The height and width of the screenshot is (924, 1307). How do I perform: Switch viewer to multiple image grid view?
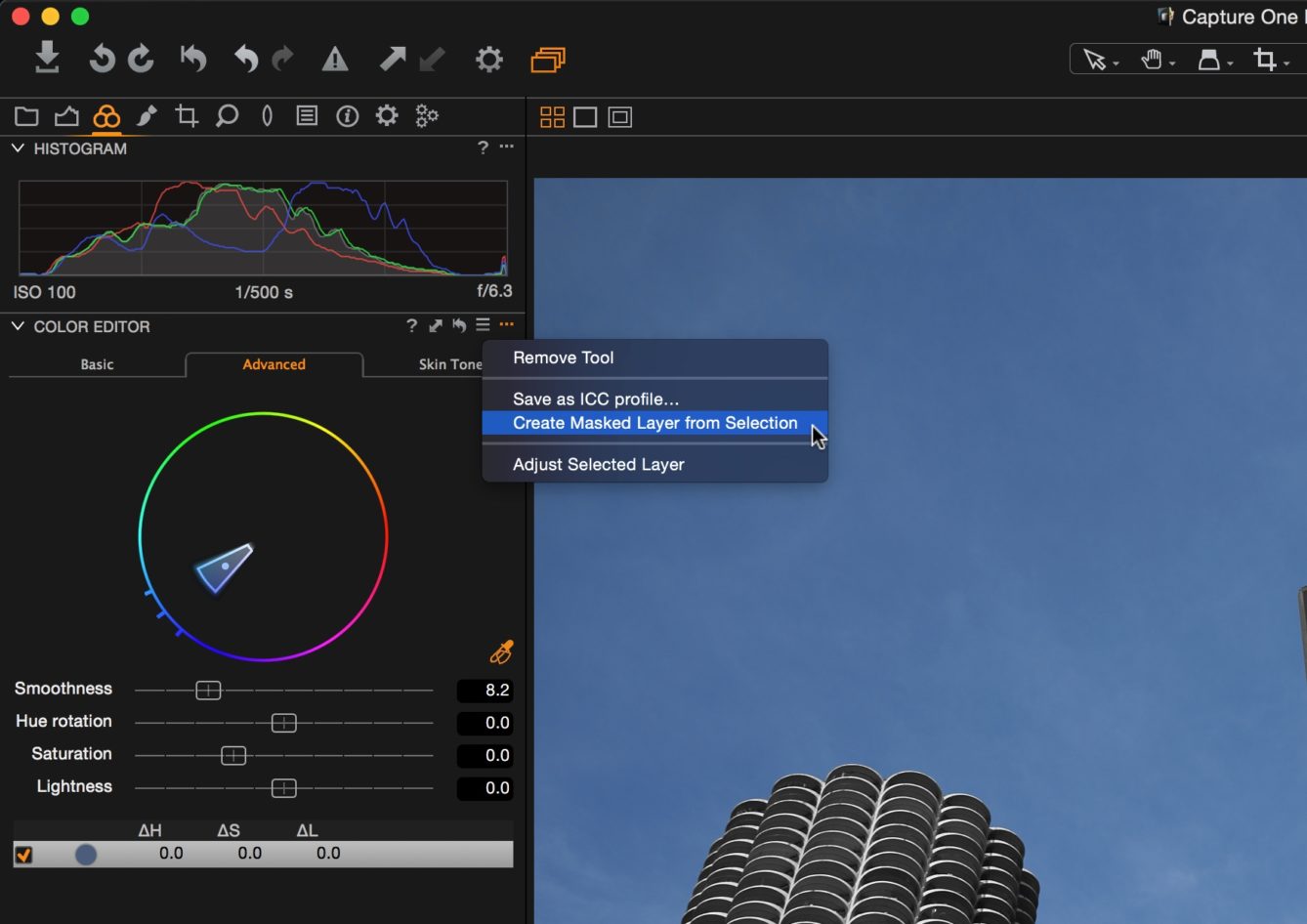pyautogui.click(x=551, y=116)
